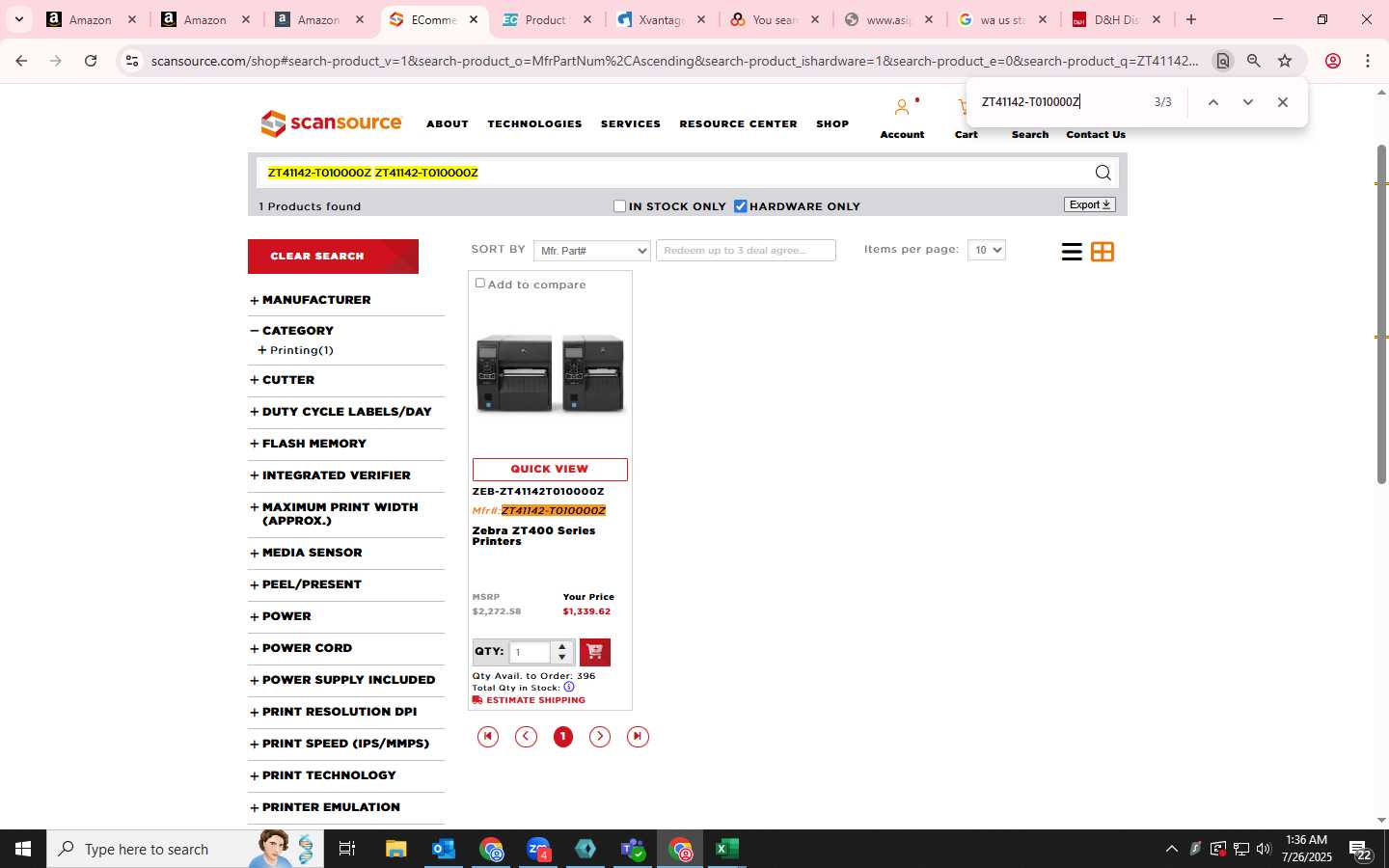Open tab search dropdown arrow
Viewport: 1389px width, 868px height.
(x=18, y=19)
